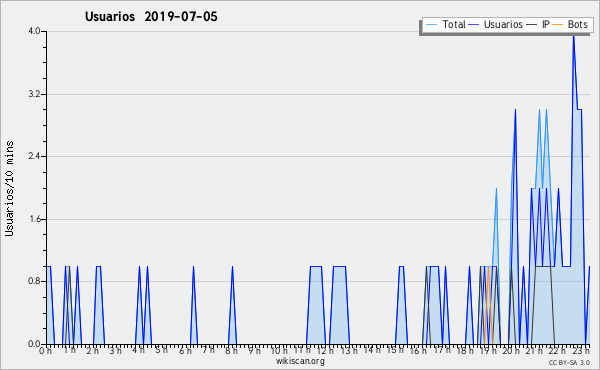600x370 pixels.
Task: Click the orange Bots legend line
Action: tap(558, 25)
